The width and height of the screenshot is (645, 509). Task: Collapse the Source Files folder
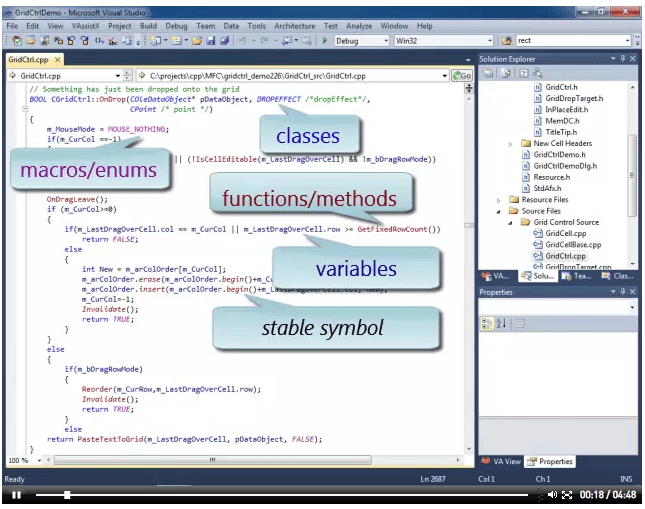(499, 211)
